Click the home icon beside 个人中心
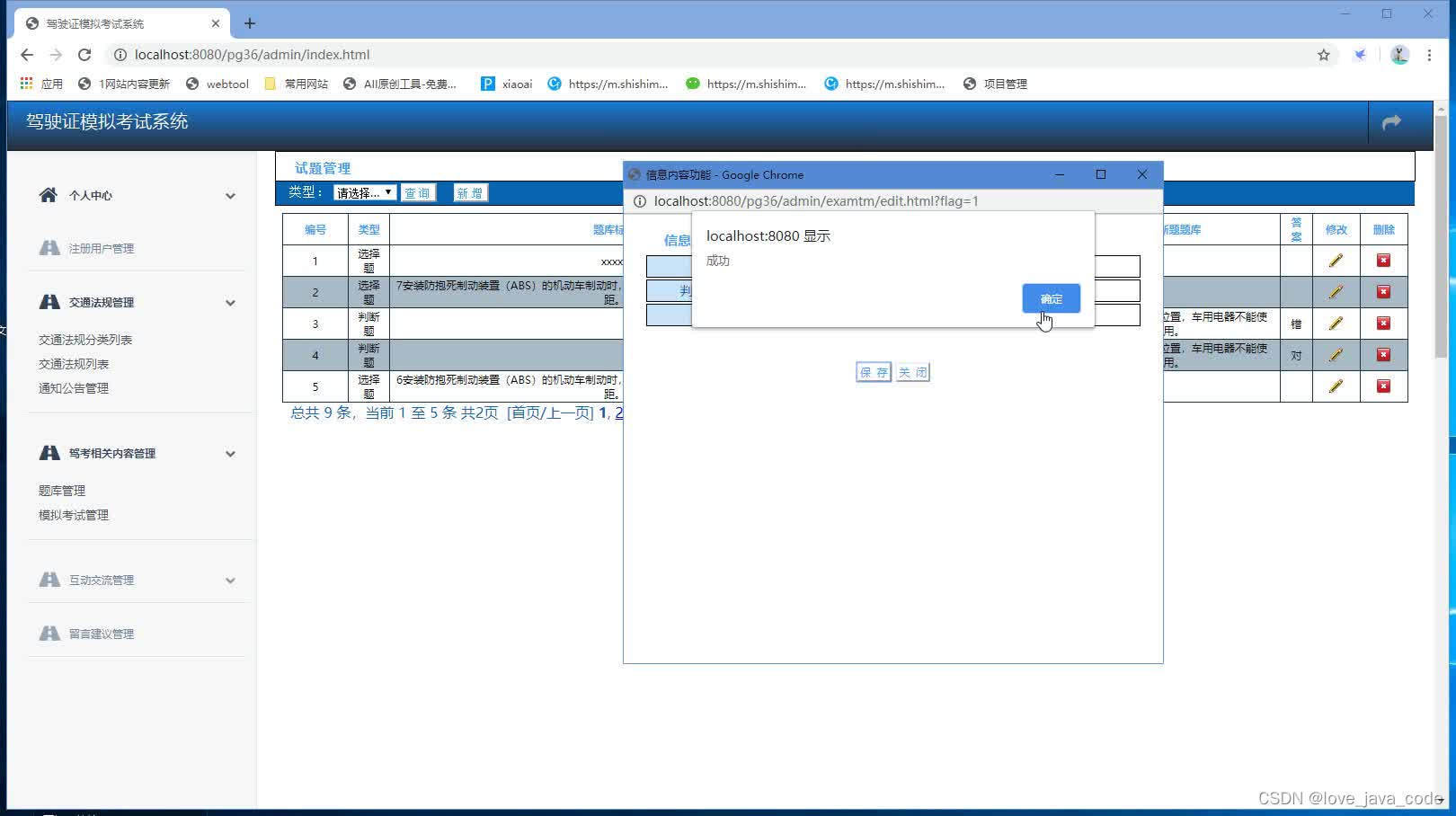This screenshot has height=816, width=1456. click(49, 195)
